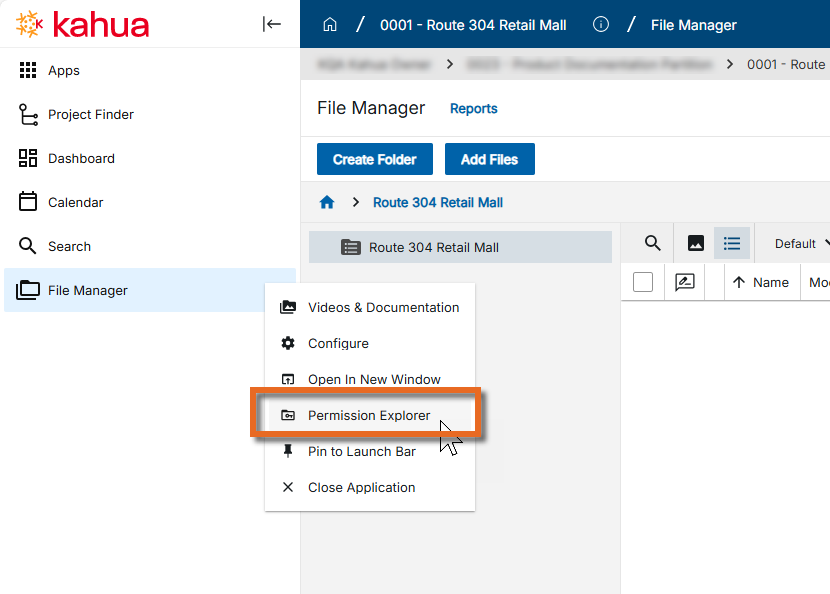830x594 pixels.
Task: Choose Permission Explorer from context menu
Action: tap(368, 415)
